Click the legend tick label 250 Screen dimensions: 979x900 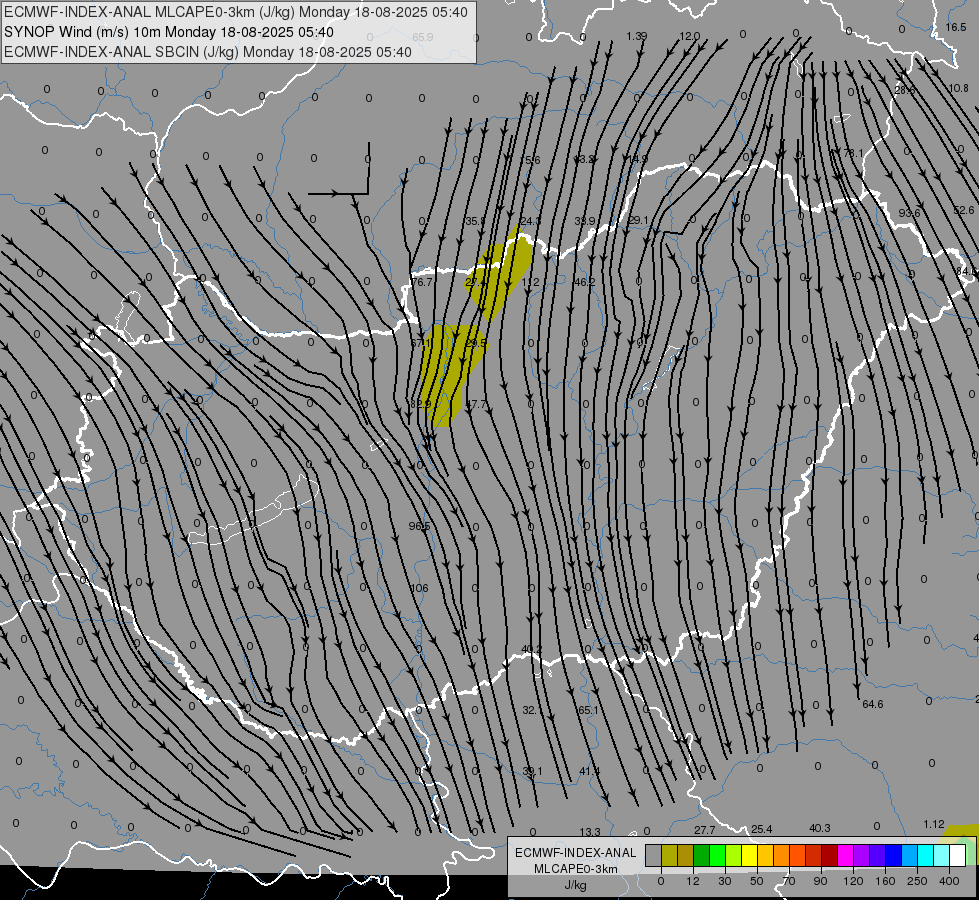tap(917, 881)
